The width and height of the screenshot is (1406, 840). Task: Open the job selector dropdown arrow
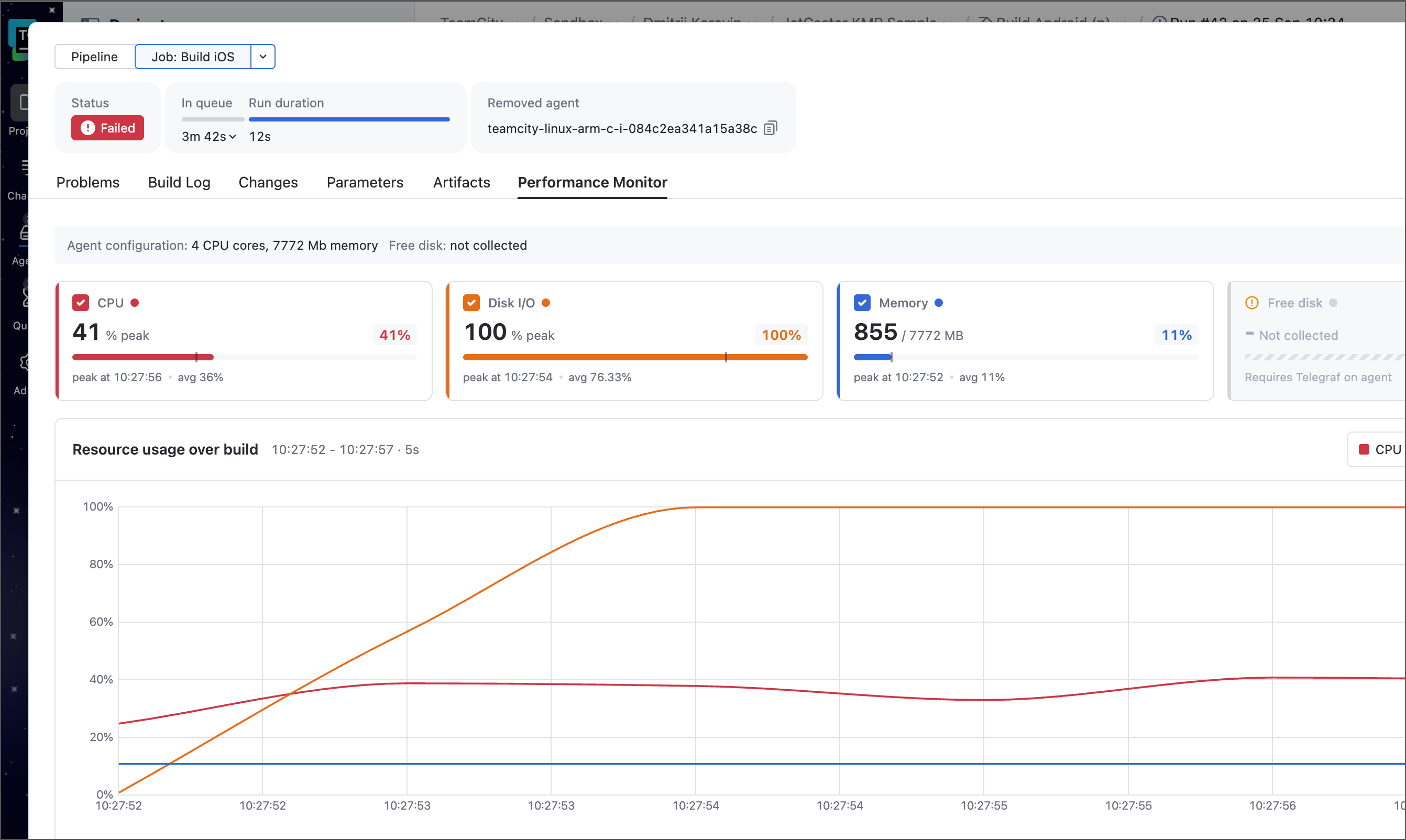pos(263,57)
